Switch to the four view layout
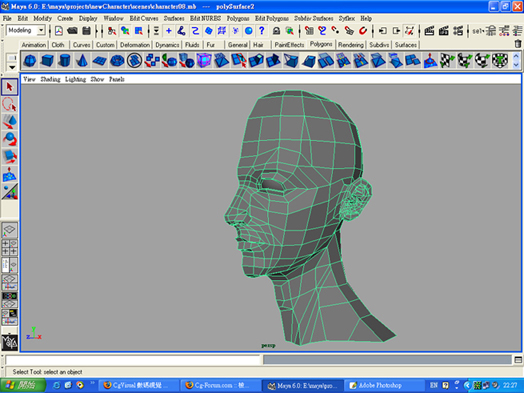 9,248
